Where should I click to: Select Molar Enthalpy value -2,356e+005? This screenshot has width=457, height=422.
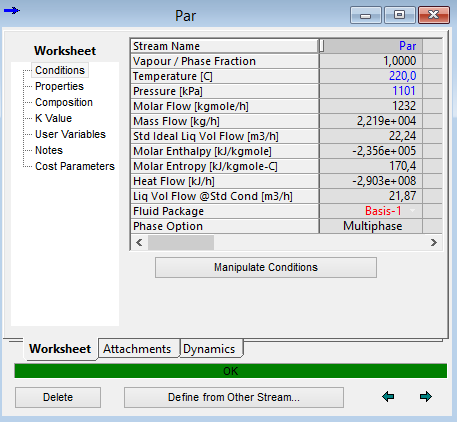coord(371,151)
